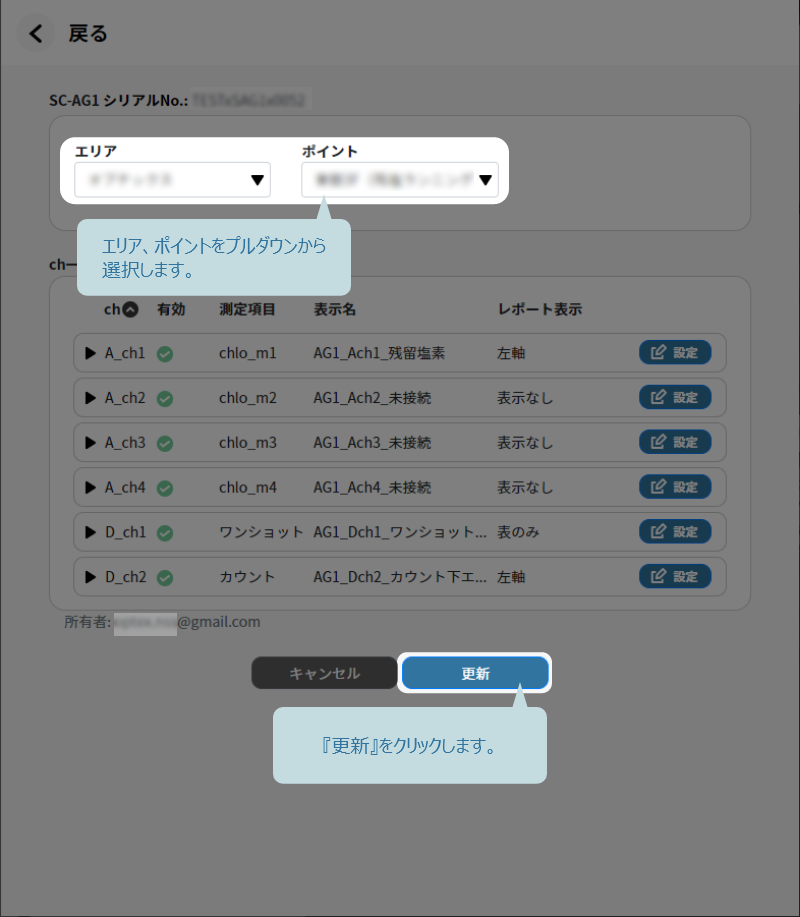Toggle the A_ch1 enabled checkmark
800x917 pixels.
click(x=165, y=354)
